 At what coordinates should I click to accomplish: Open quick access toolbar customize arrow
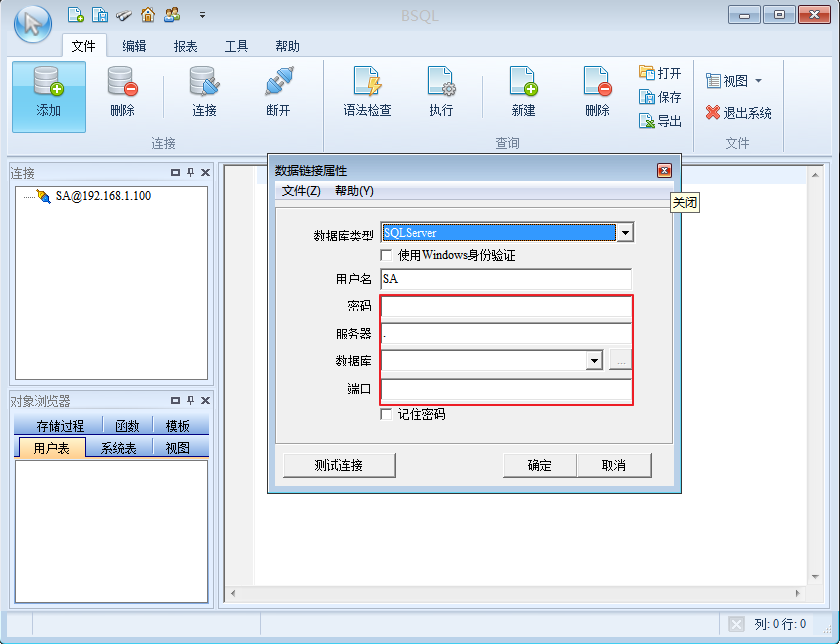[202, 15]
